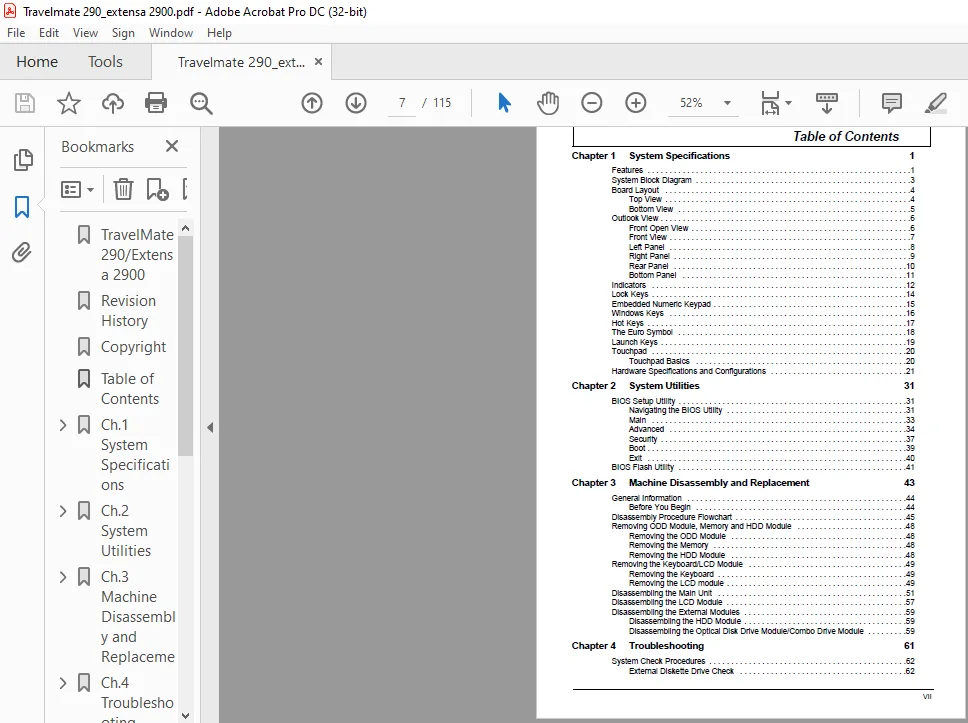
Task: Switch to the Home tab
Action: tap(37, 62)
